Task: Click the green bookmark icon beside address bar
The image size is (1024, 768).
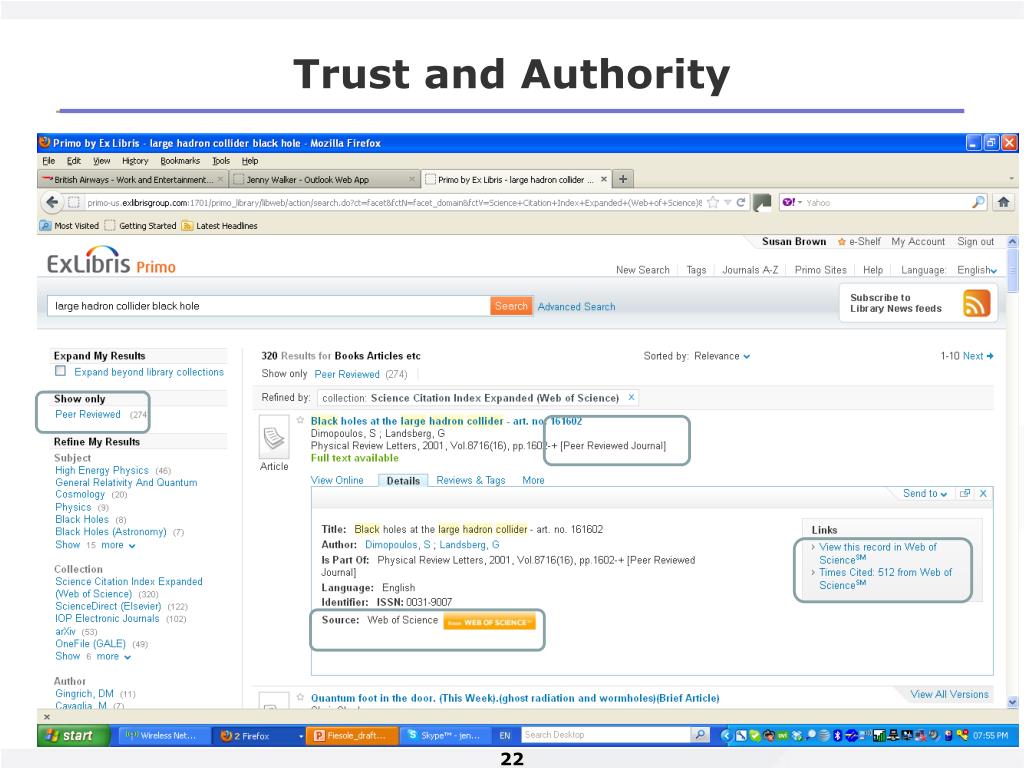Action: click(762, 202)
